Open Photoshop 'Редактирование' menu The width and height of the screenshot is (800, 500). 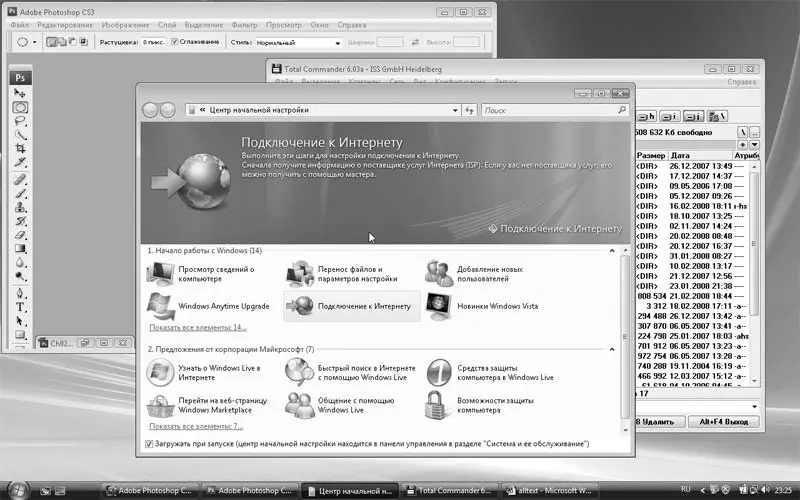coord(65,25)
